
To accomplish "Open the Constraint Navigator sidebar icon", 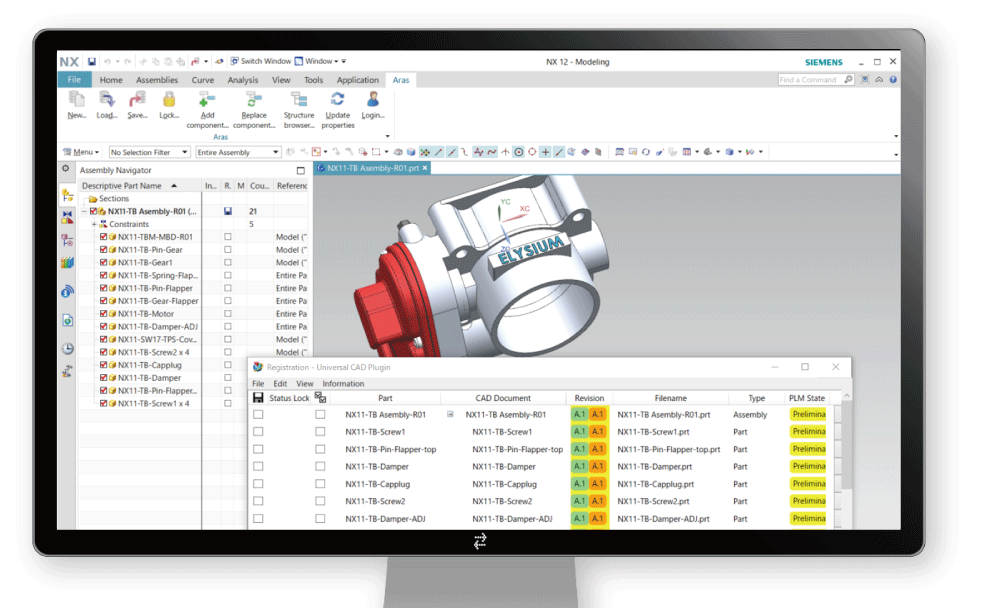I will click(67, 217).
